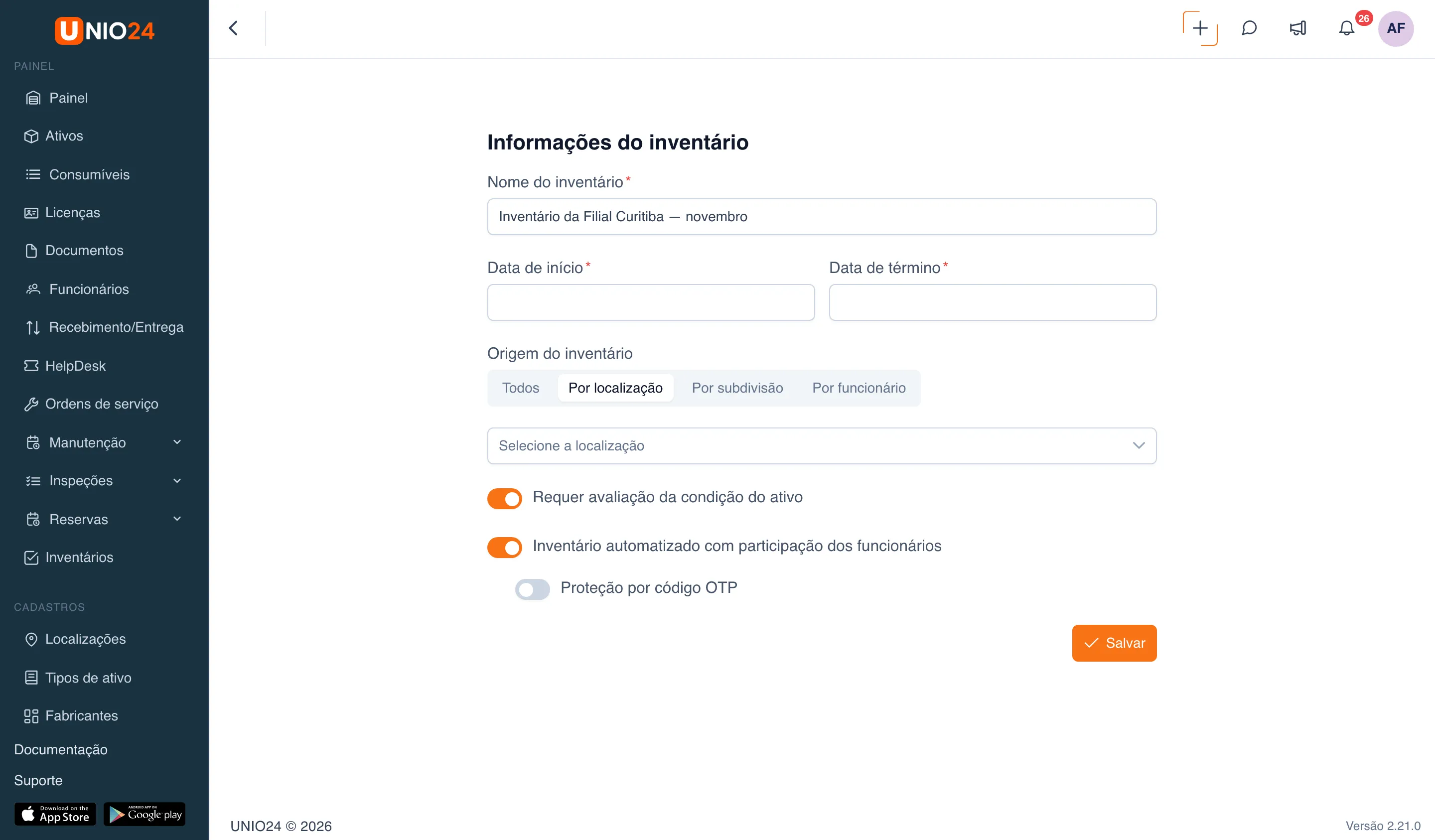Image resolution: width=1435 pixels, height=840 pixels.
Task: Click the Ordens de serviço wrench icon
Action: [x=31, y=405]
